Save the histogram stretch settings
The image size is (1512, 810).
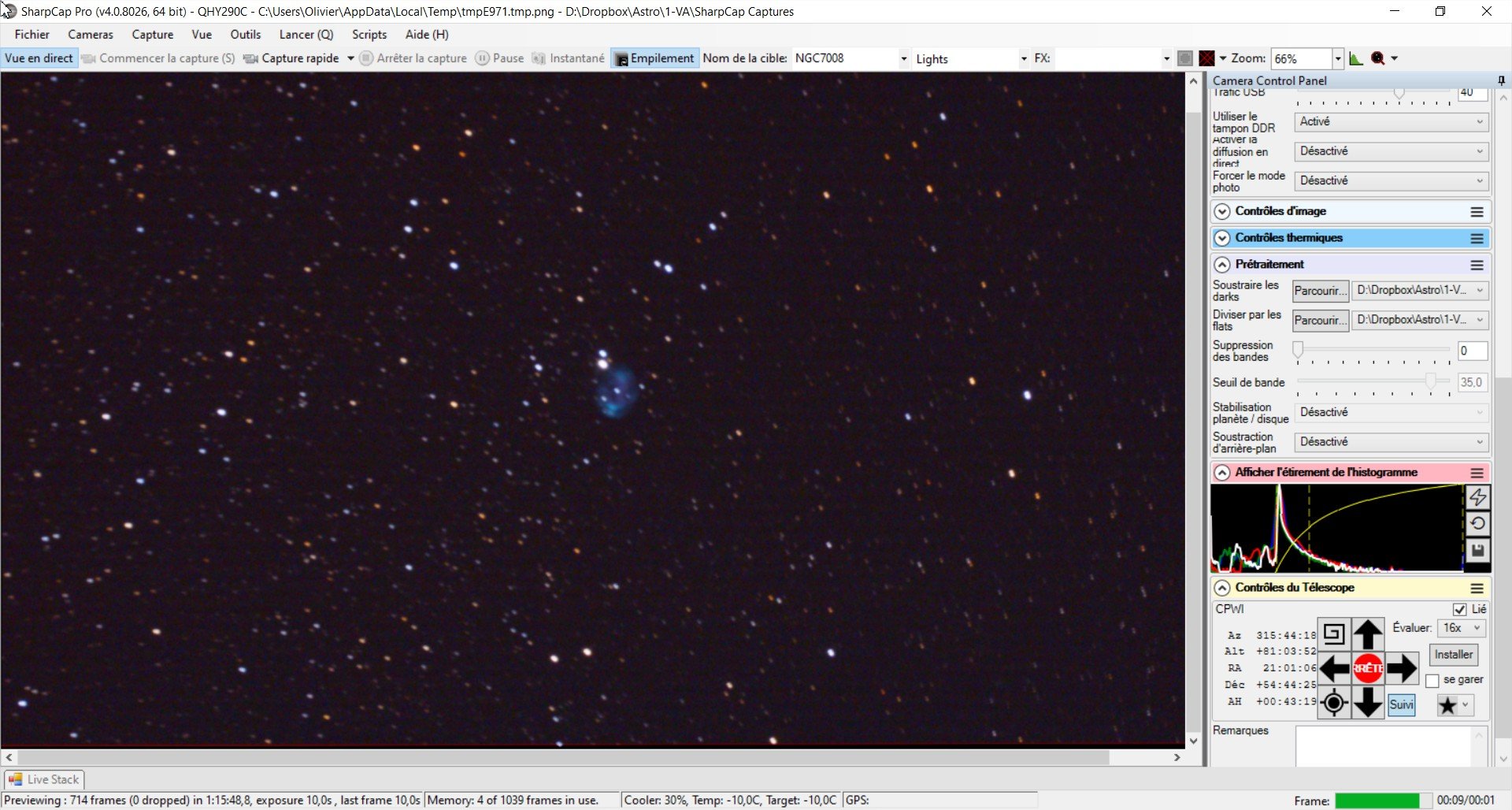(1477, 551)
